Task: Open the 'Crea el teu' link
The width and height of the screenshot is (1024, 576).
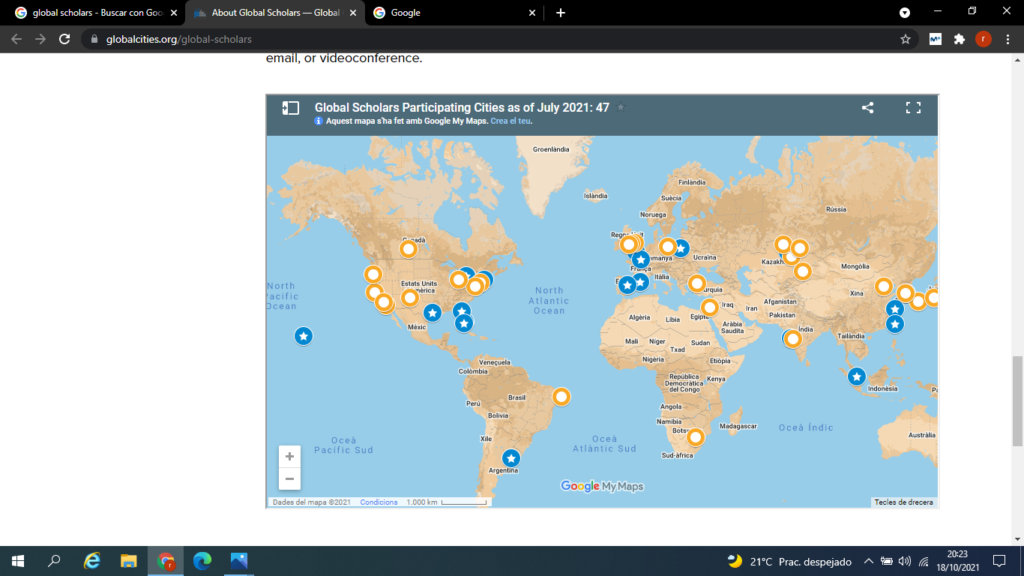Action: coord(511,121)
